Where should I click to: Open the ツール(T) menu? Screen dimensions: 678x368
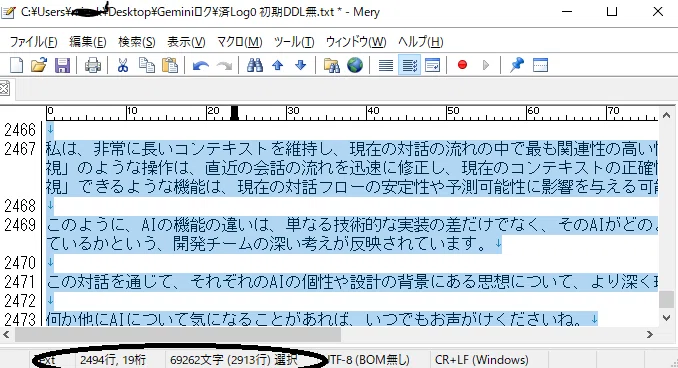click(x=294, y=42)
